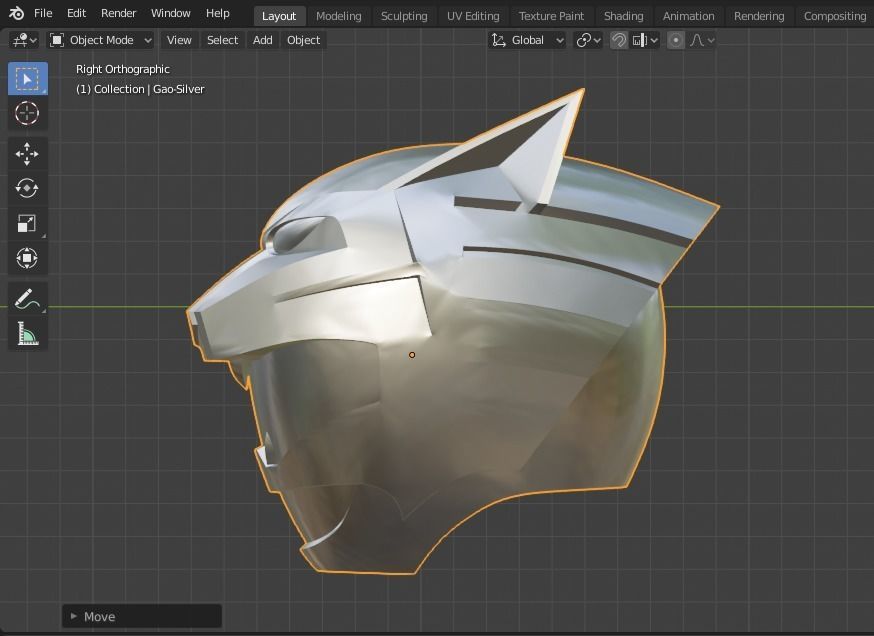Switch to the Shading workspace tab
The height and width of the screenshot is (636, 874).
pos(624,16)
